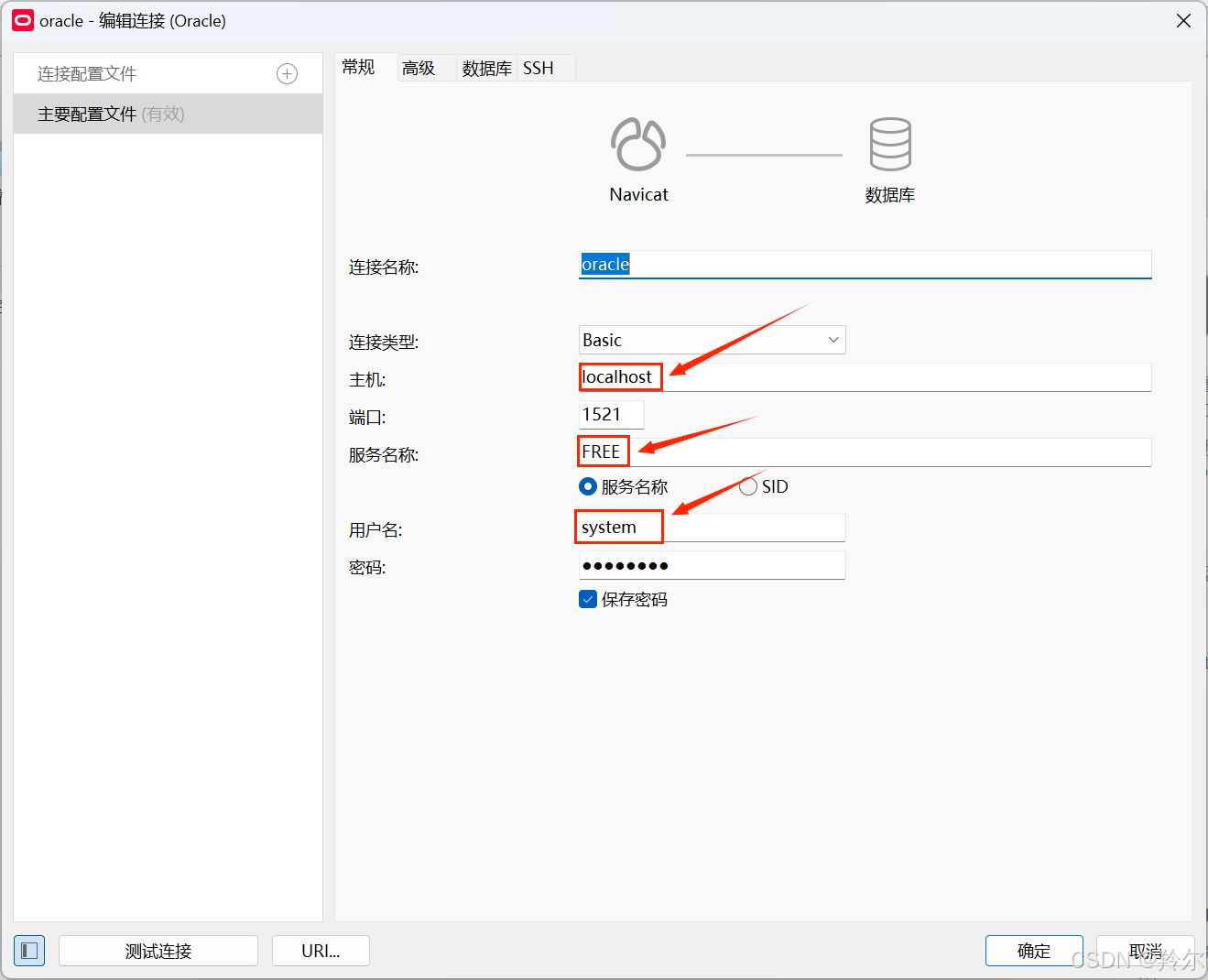The image size is (1208, 980).
Task: Click the Navicat logo icon
Action: point(638,144)
